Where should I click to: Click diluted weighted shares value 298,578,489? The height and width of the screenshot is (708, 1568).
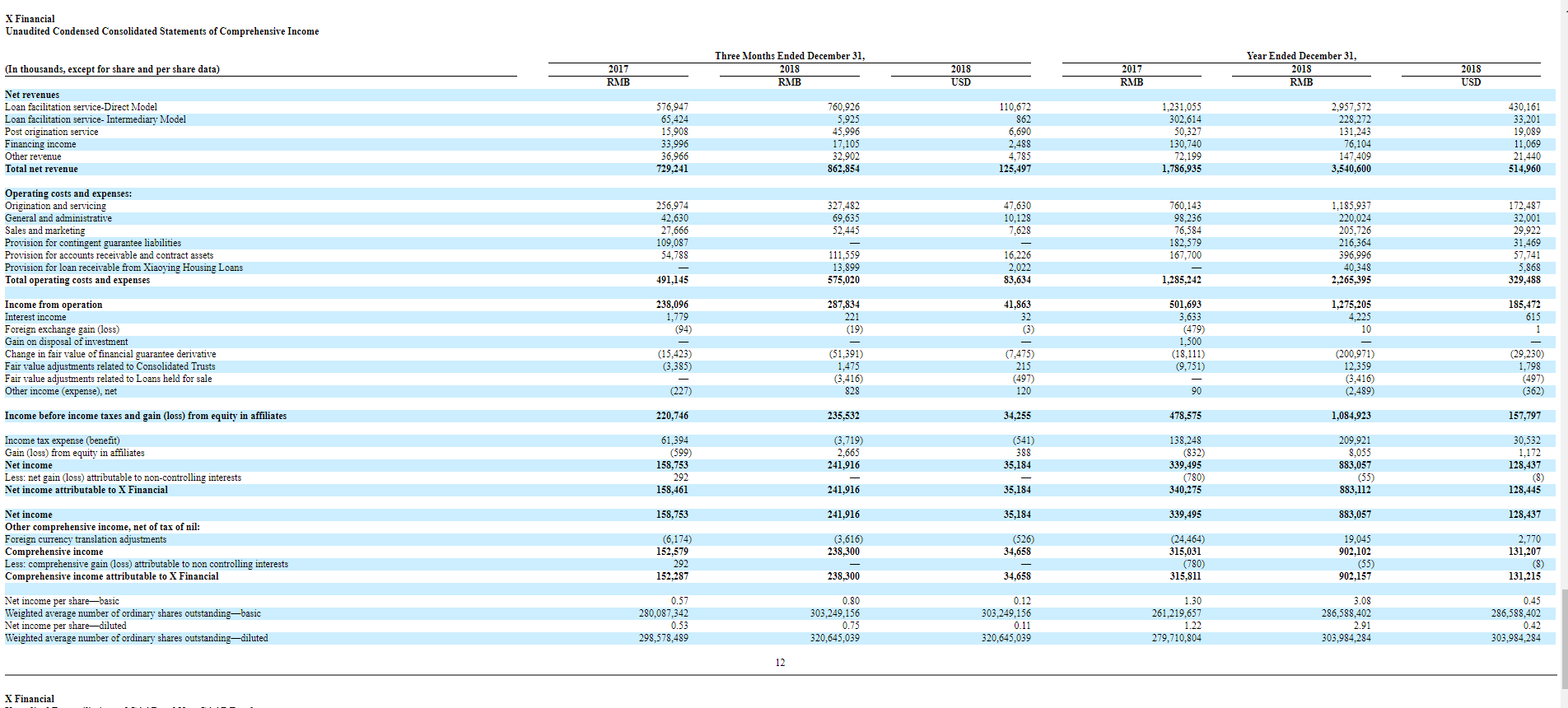click(664, 638)
